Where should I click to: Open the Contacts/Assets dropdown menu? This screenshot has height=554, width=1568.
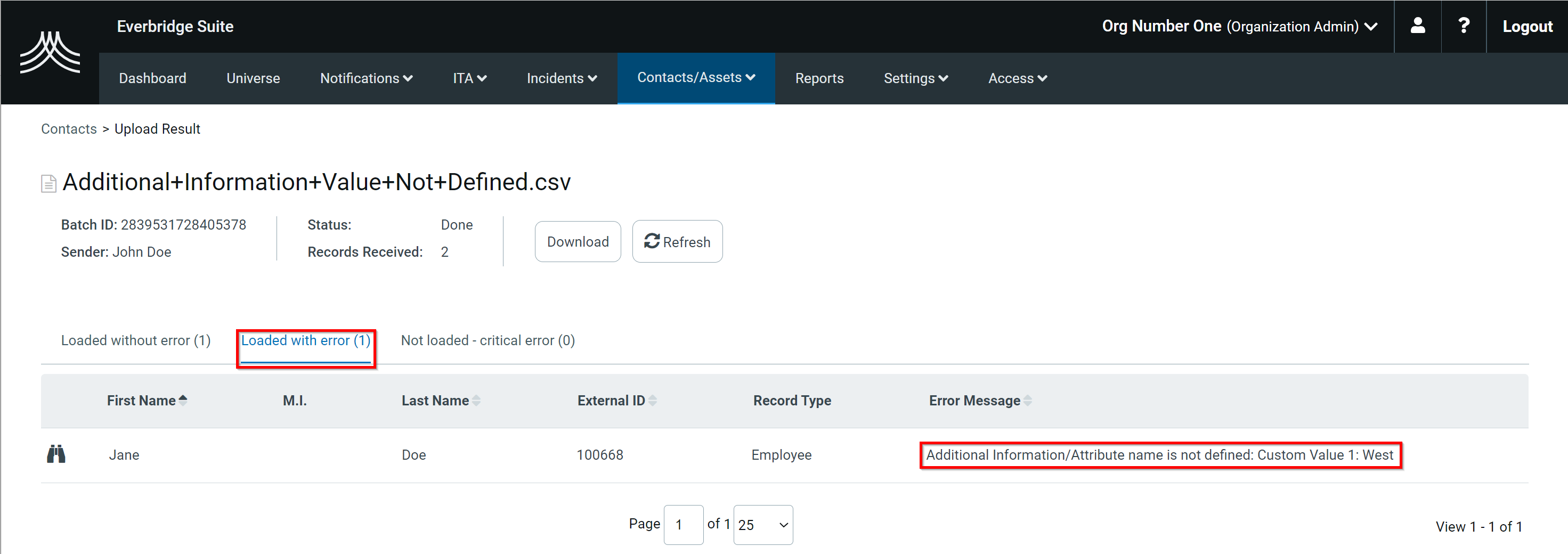pyautogui.click(x=696, y=78)
